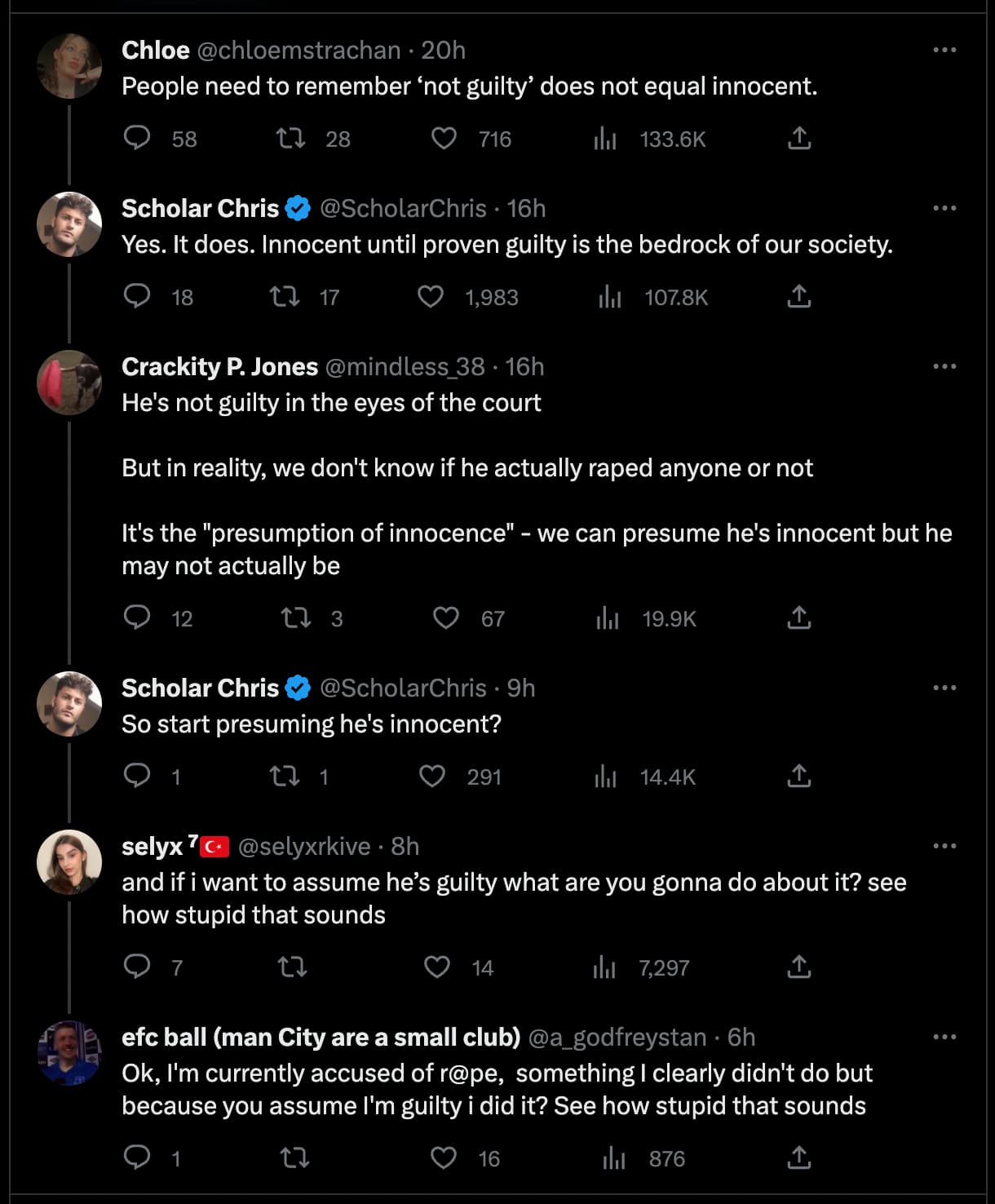The width and height of the screenshot is (995, 1204).
Task: Retweet 'So start presuming he's innocent?' tweet
Action: click(x=285, y=777)
